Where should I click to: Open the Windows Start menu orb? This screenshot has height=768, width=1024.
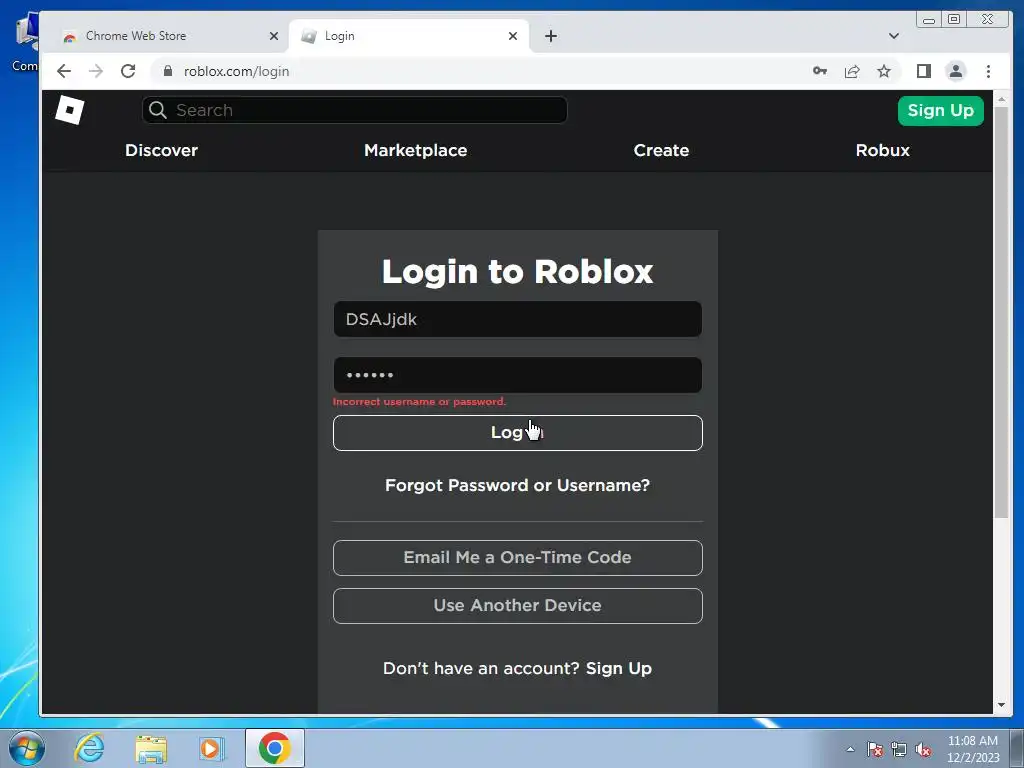point(27,748)
